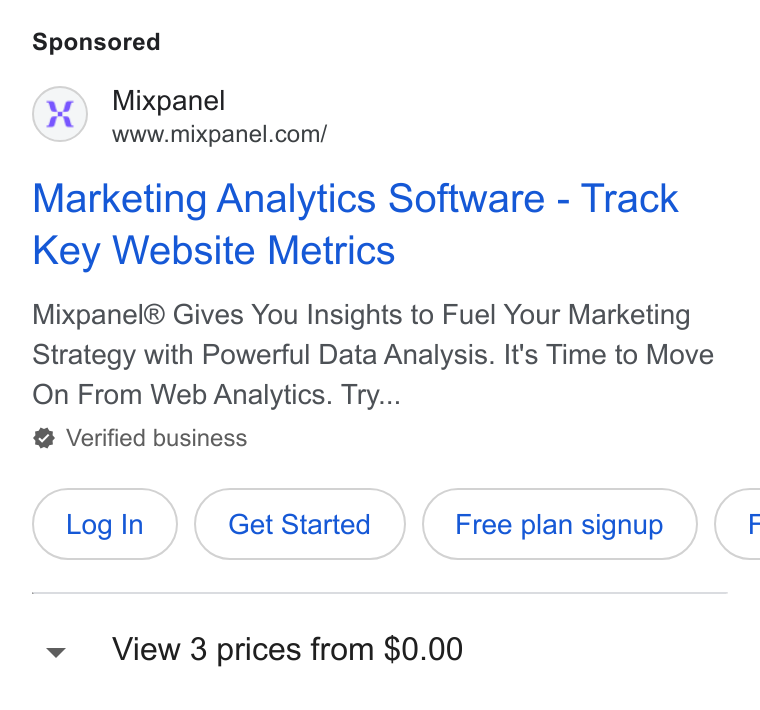Visit the www.mixpanel.com/ URL
This screenshot has height=710, width=760.
coord(220,134)
